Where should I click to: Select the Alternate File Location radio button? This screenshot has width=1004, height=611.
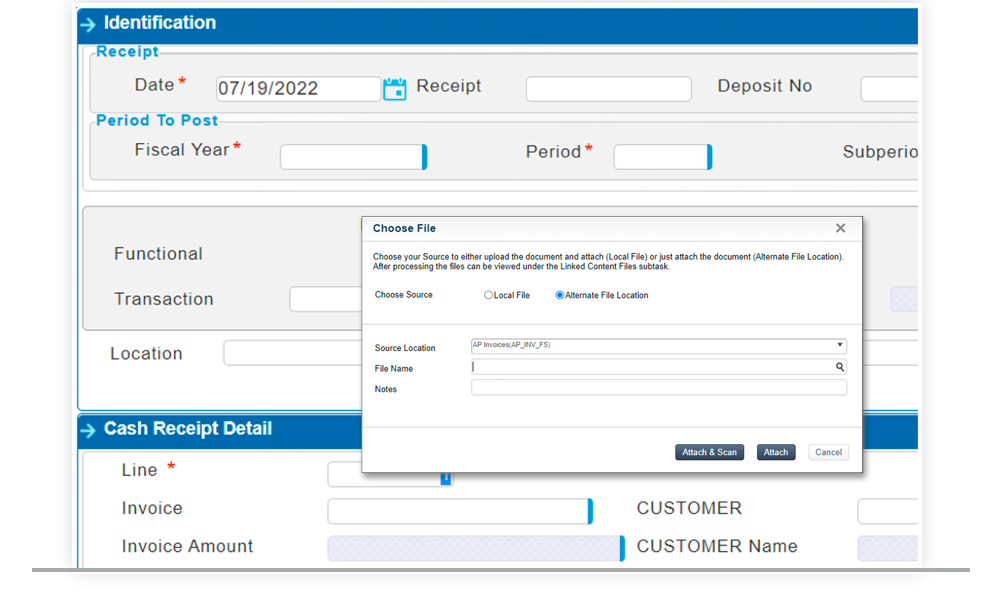tap(558, 295)
